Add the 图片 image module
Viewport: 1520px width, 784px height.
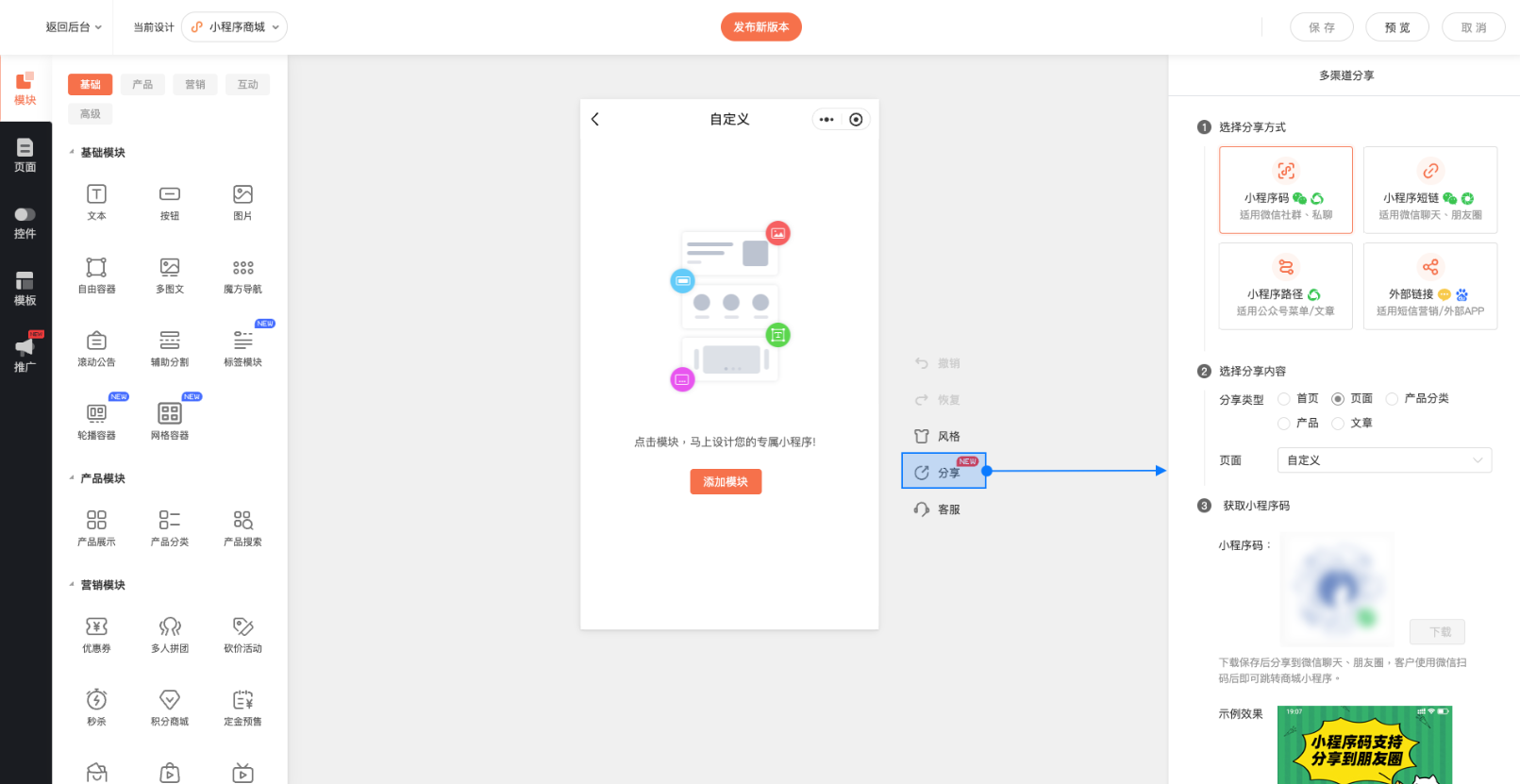[242, 195]
